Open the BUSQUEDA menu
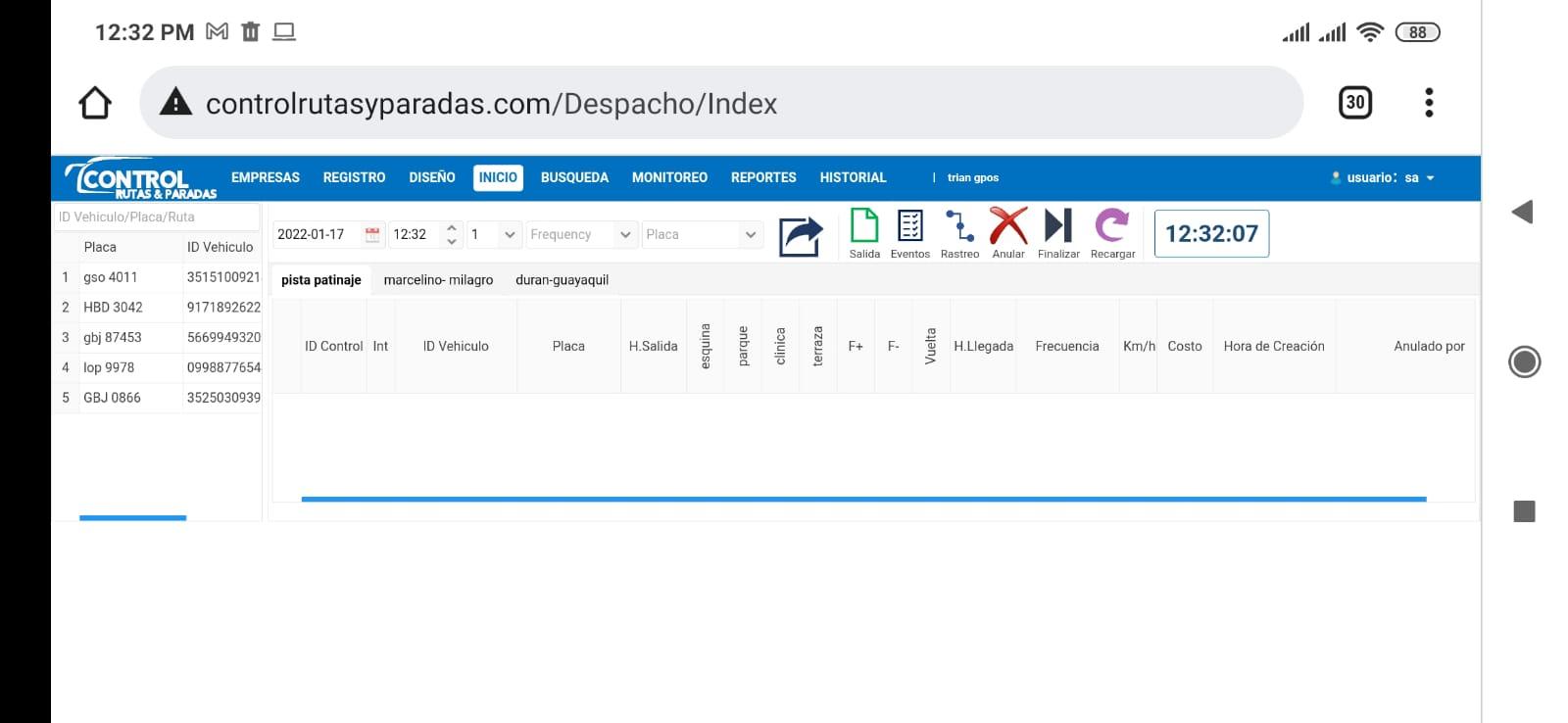Screen dimensions: 1568x723 574,177
